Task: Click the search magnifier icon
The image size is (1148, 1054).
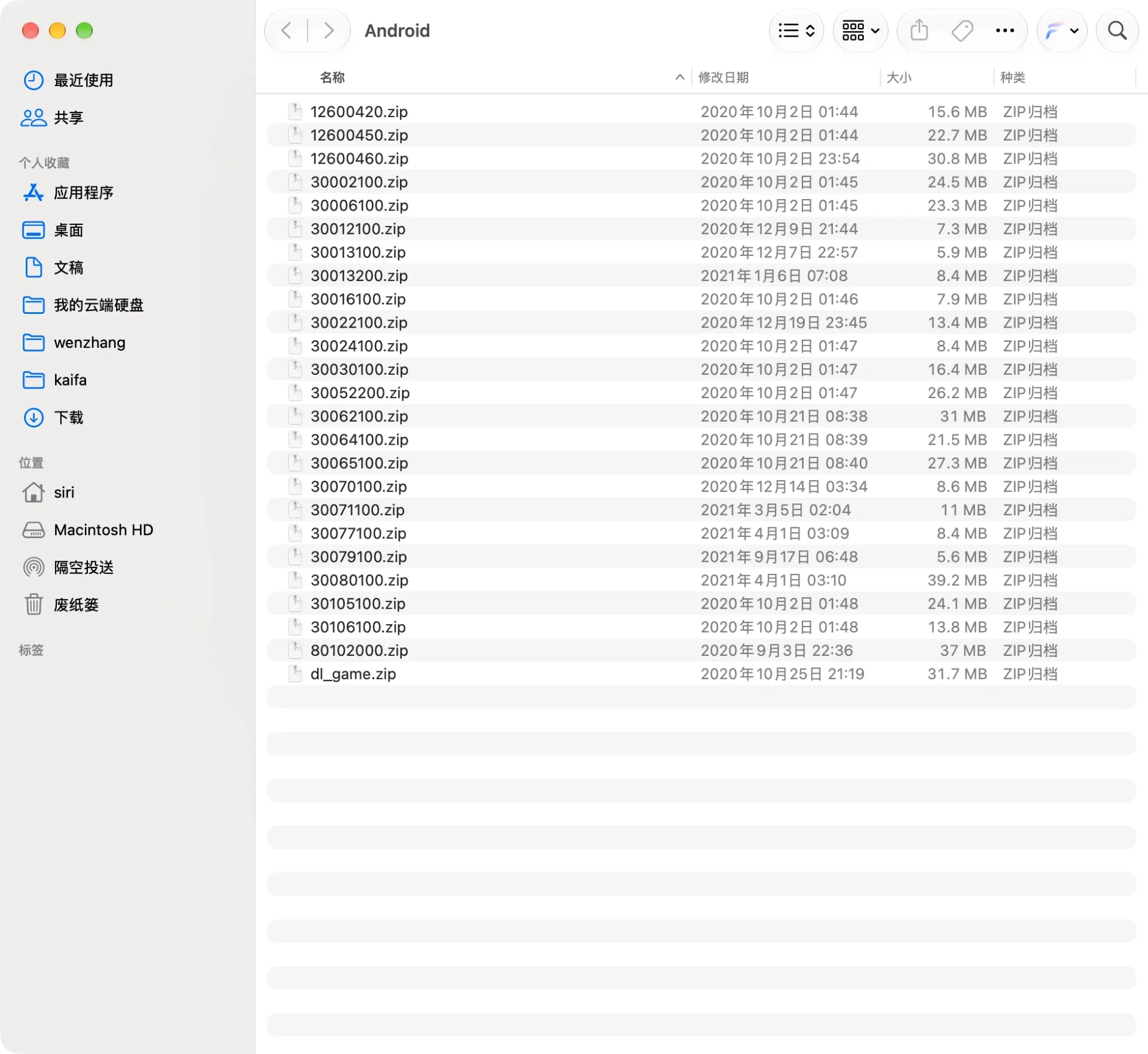Action: (1117, 30)
